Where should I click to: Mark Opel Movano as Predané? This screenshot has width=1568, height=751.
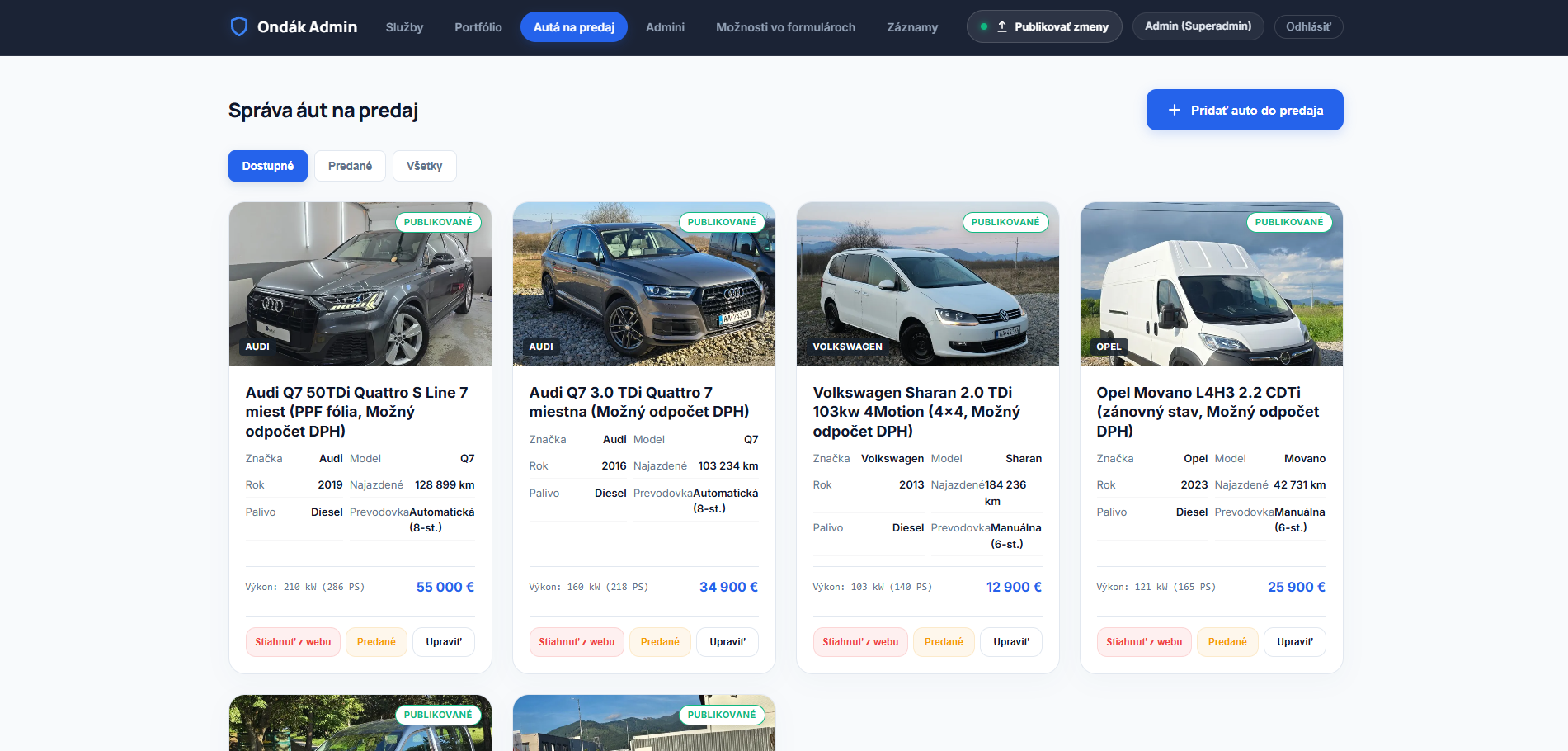[x=1227, y=642]
